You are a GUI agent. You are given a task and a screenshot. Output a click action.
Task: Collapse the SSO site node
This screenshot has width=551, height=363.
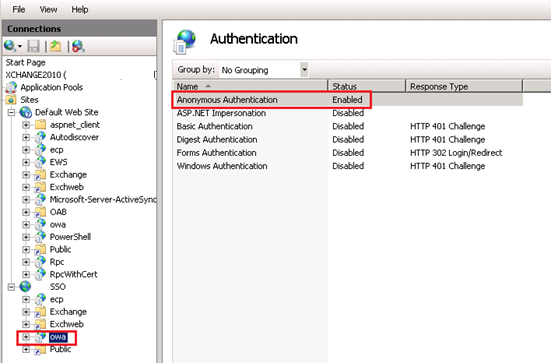(11, 287)
